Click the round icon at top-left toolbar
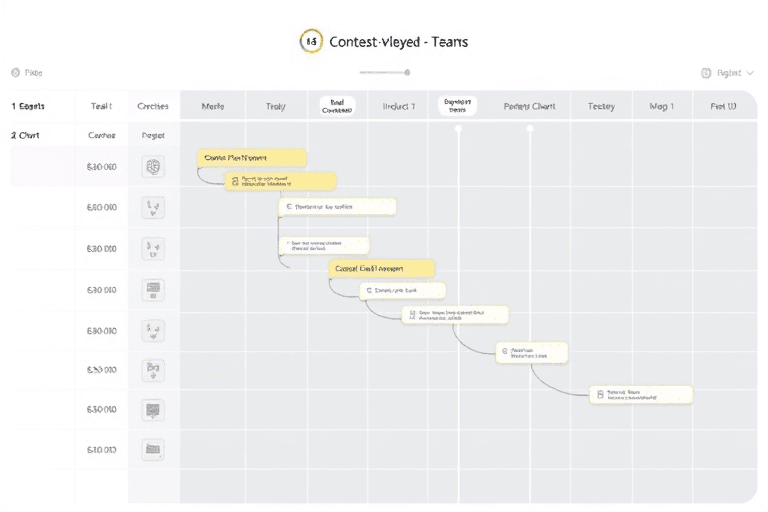The image size is (768, 512). pyautogui.click(x=15, y=73)
